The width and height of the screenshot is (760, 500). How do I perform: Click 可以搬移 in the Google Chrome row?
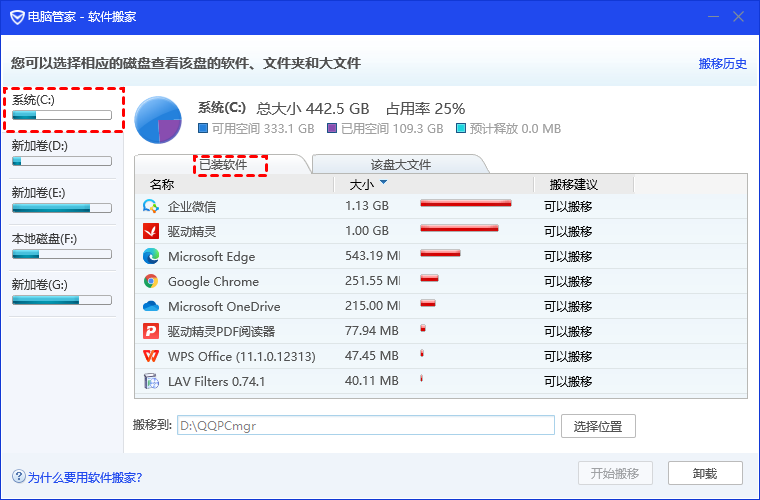[x=568, y=281]
